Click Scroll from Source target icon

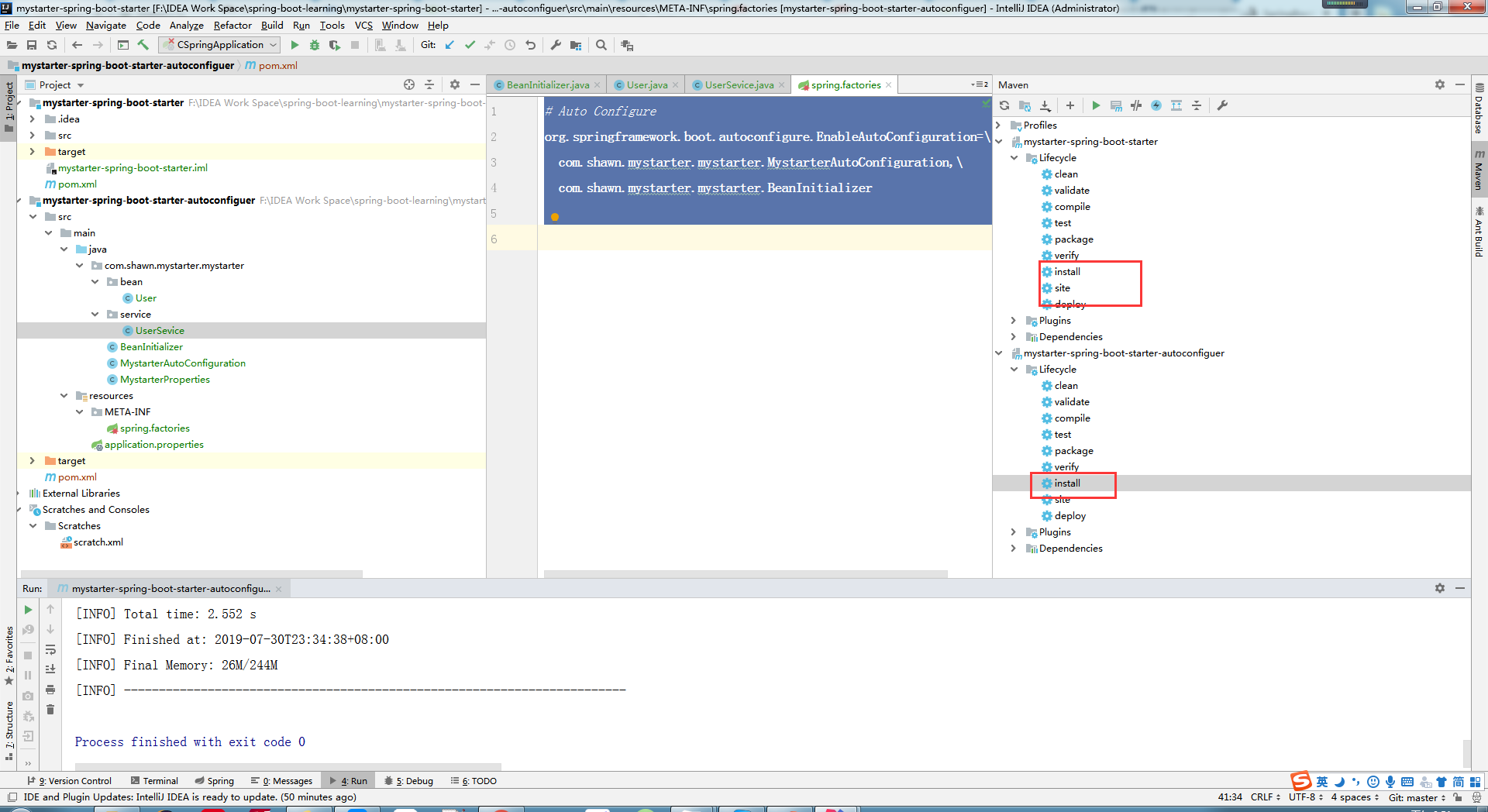point(409,84)
